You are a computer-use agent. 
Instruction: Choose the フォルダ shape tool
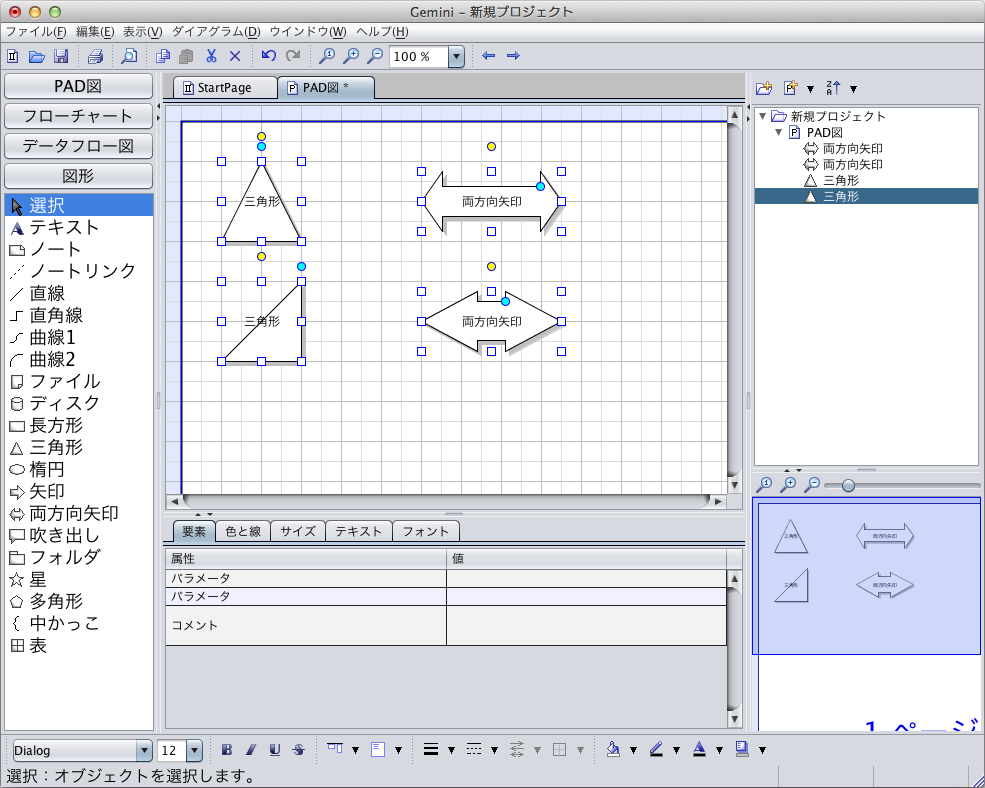pyautogui.click(x=79, y=557)
